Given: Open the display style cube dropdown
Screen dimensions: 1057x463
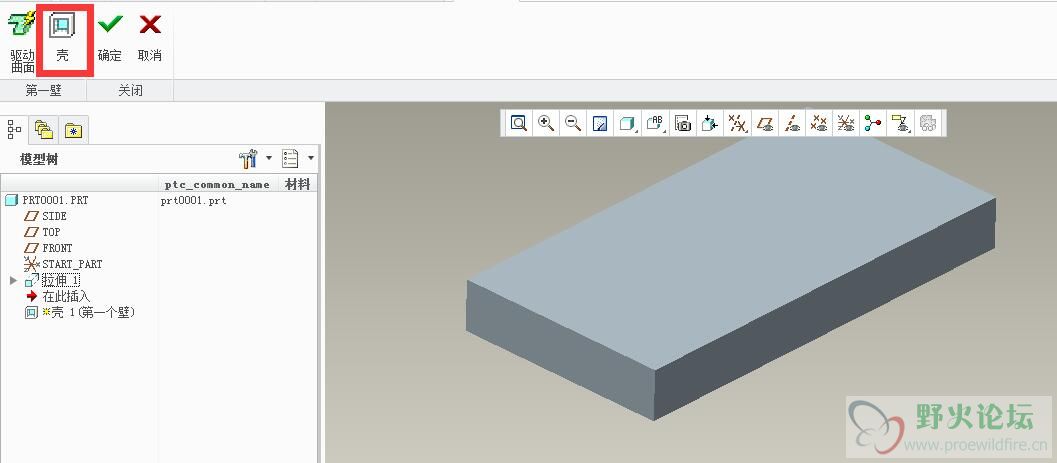Looking at the screenshot, I should pyautogui.click(x=628, y=123).
